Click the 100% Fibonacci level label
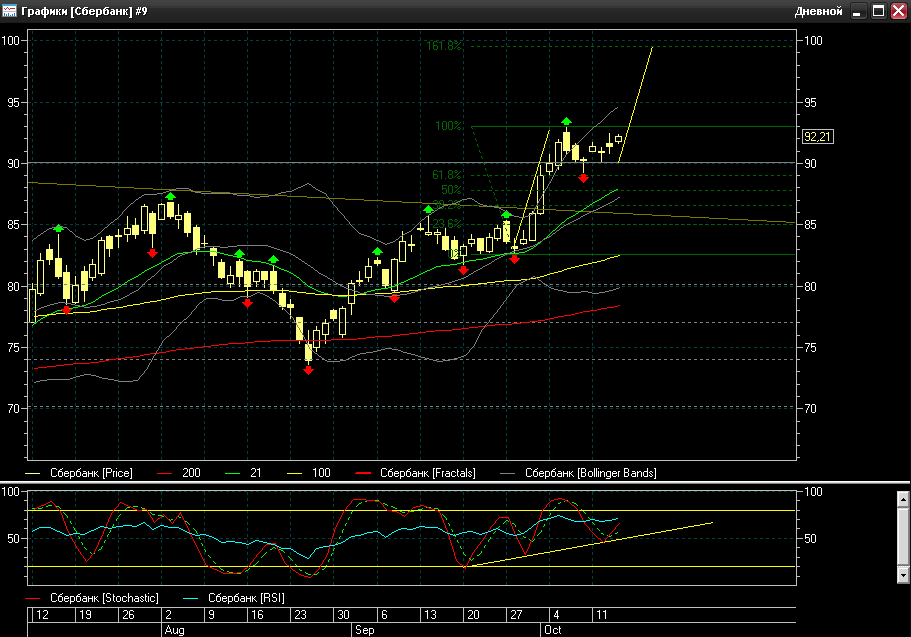Image resolution: width=911 pixels, height=637 pixels. [449, 126]
